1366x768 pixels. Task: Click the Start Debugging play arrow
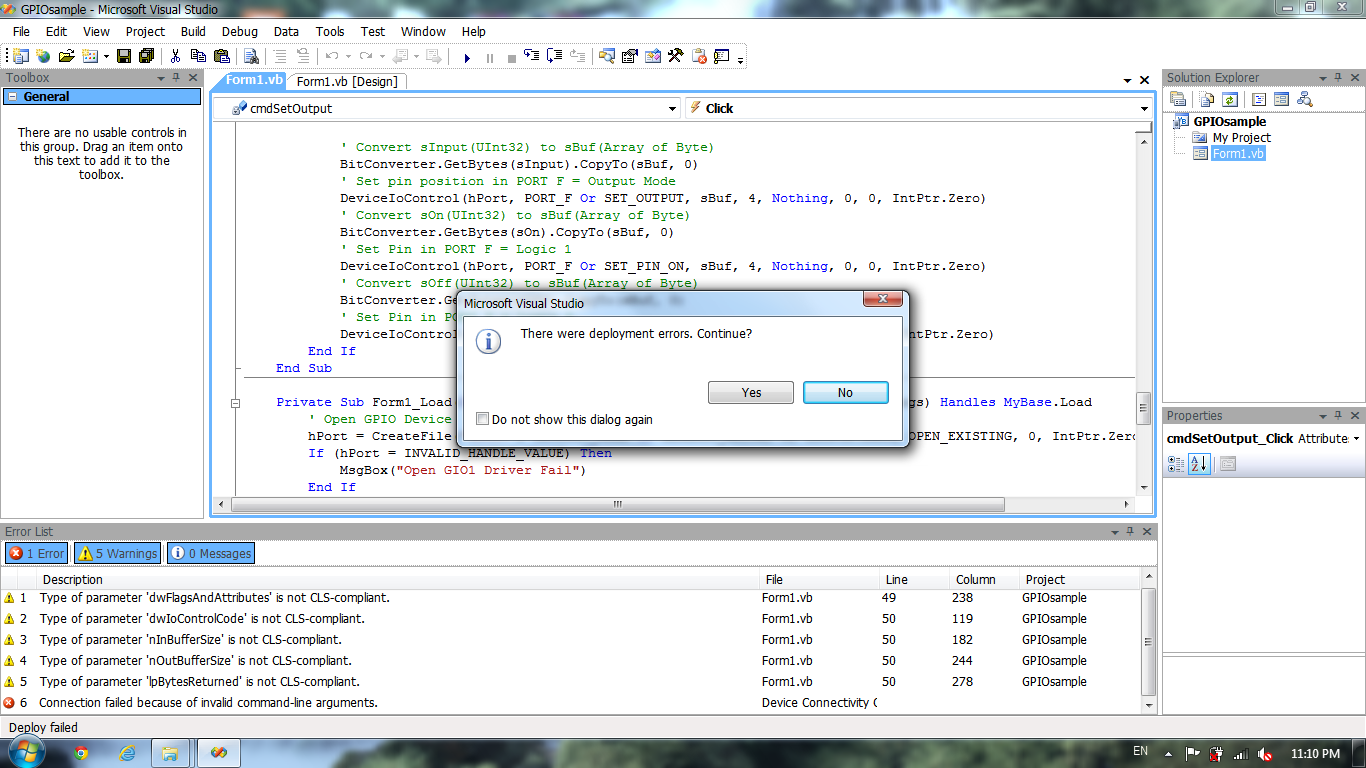pyautogui.click(x=467, y=57)
